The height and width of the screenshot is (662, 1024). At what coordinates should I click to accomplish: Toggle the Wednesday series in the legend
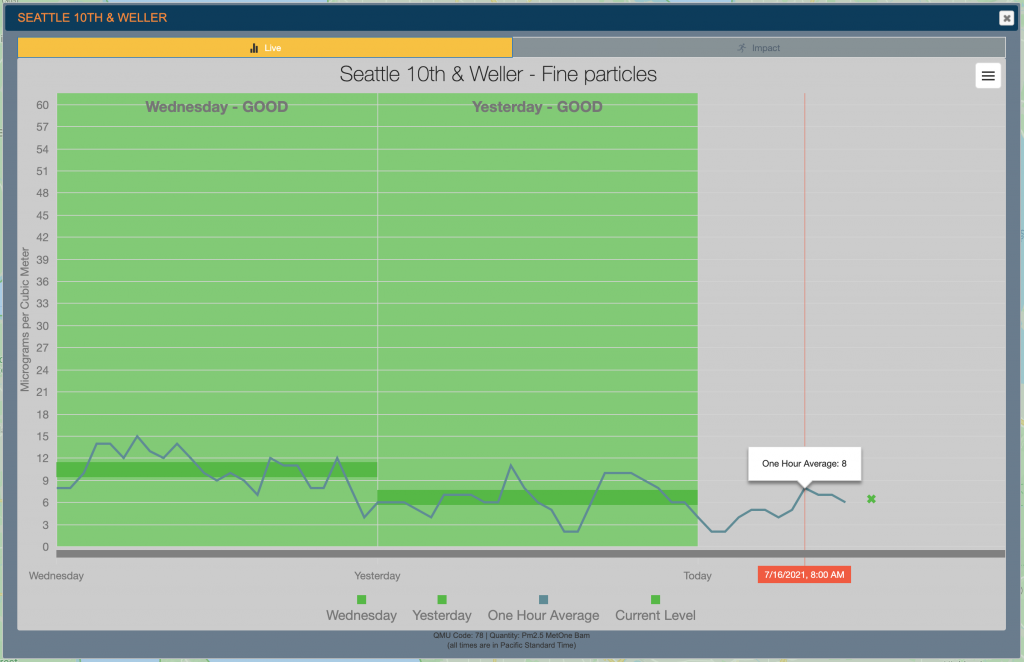point(361,615)
